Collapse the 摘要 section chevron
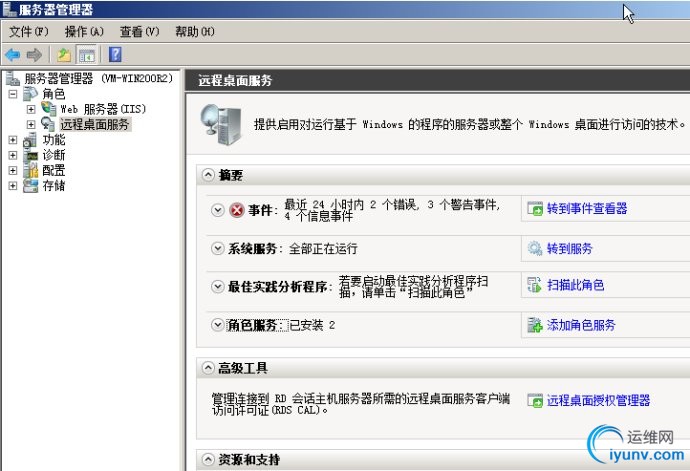Screen dimensions: 690x471 (x=208, y=175)
